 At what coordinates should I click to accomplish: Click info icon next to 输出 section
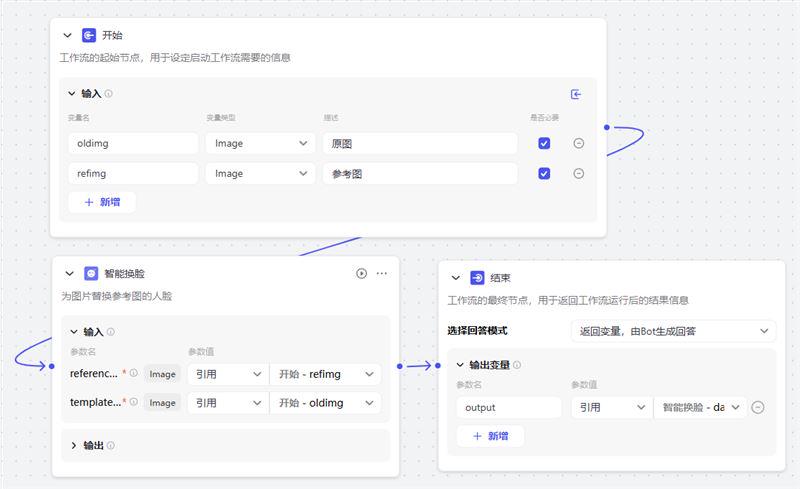pos(111,445)
